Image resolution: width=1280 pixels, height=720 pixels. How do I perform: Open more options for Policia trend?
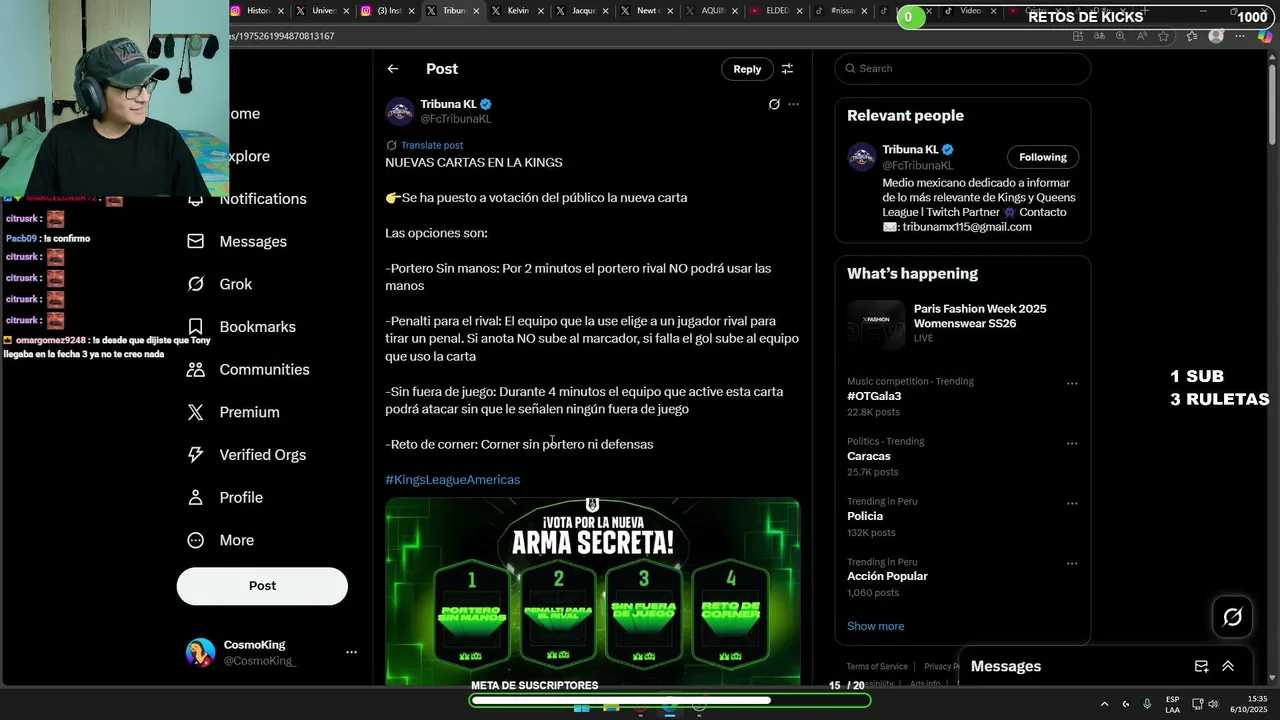(x=1072, y=503)
